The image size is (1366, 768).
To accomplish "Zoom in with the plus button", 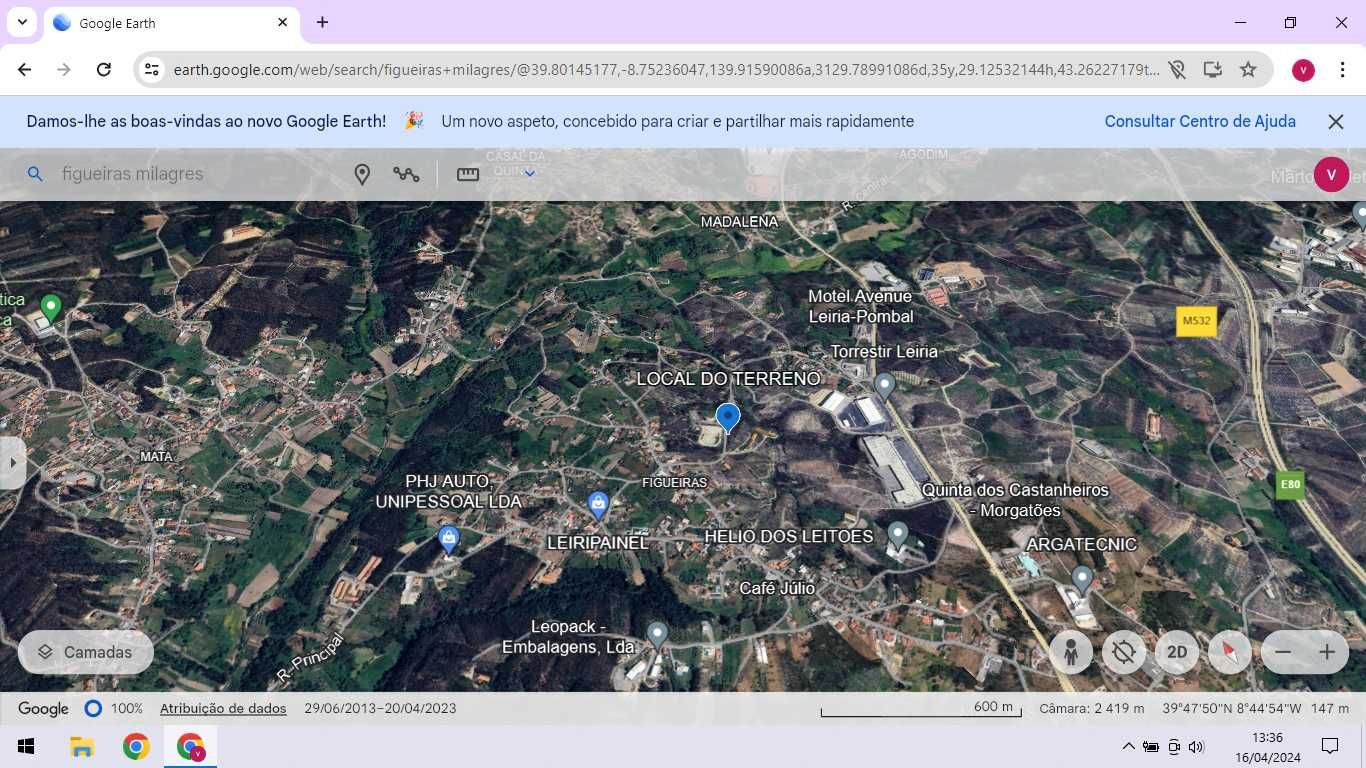I will click(1327, 653).
